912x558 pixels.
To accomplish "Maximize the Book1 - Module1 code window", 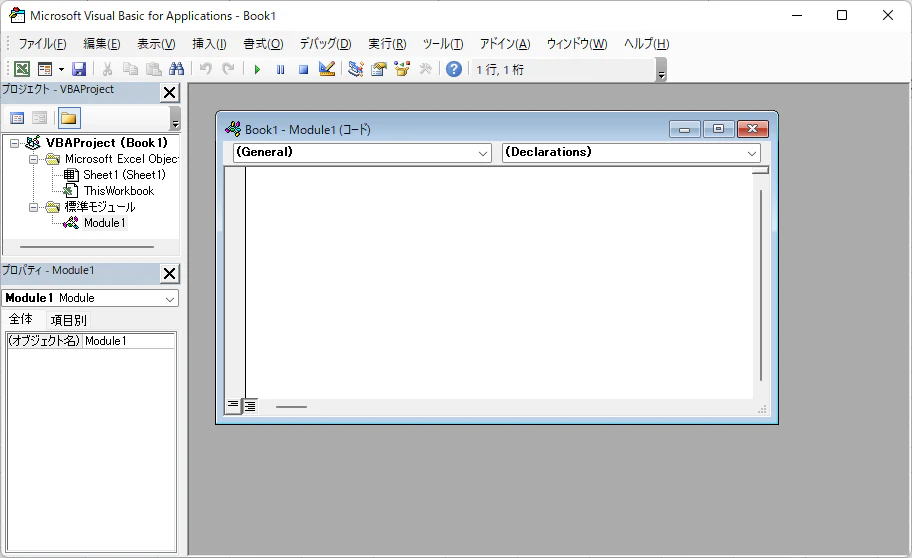I will point(718,129).
